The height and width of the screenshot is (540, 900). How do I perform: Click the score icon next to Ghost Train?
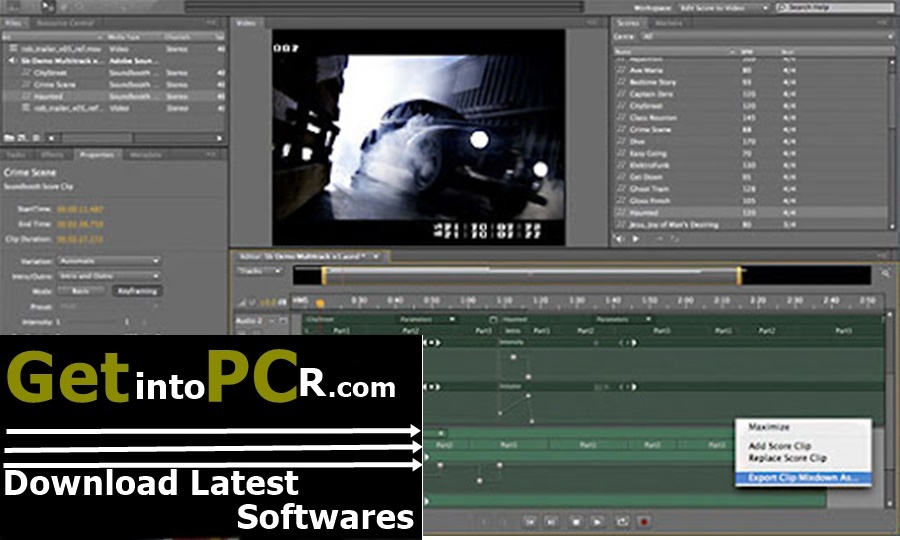(x=621, y=188)
